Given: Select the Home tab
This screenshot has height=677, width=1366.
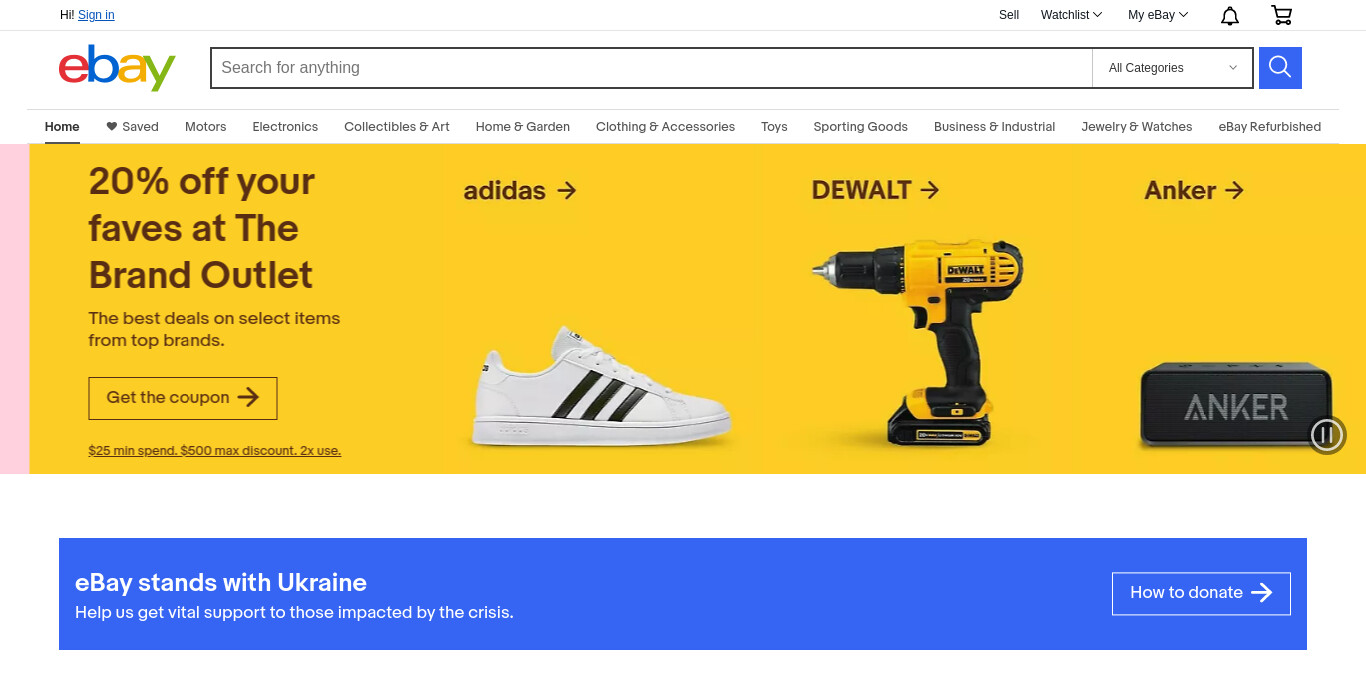Looking at the screenshot, I should point(62,127).
